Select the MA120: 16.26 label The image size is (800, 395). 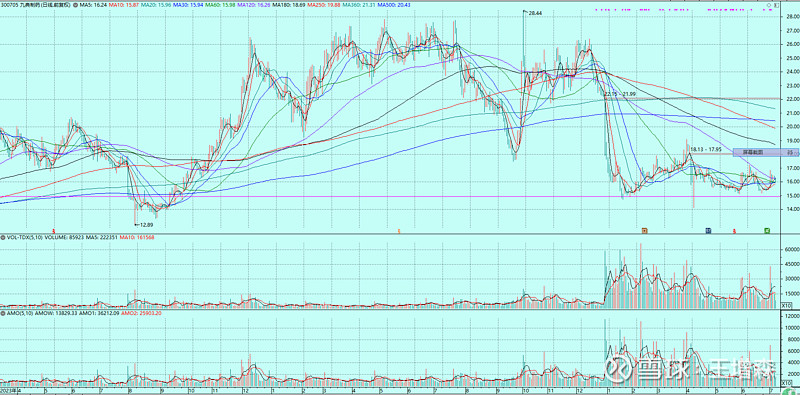pyautogui.click(x=255, y=5)
